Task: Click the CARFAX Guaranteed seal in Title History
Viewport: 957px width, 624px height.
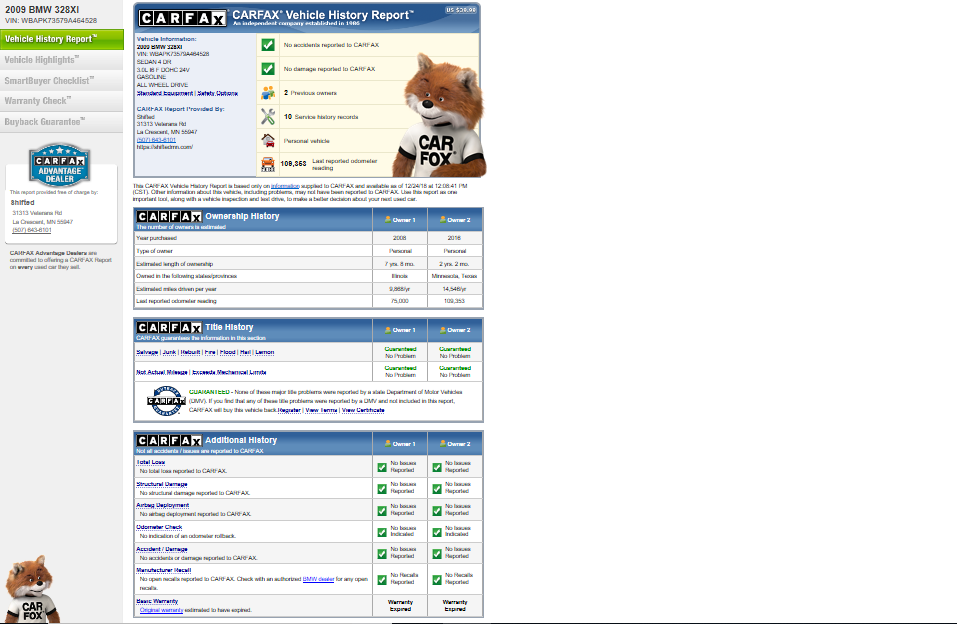Action: coord(165,401)
